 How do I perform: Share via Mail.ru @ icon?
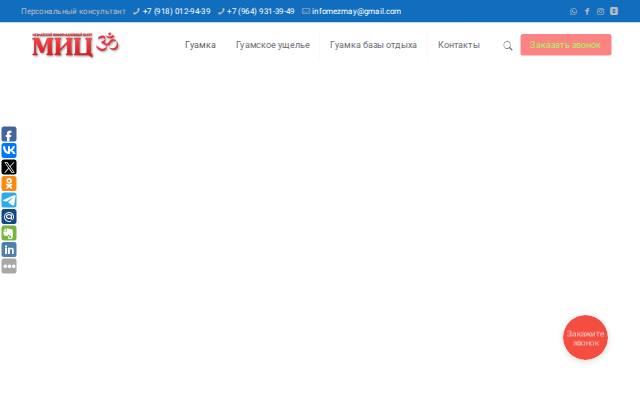(x=9, y=217)
